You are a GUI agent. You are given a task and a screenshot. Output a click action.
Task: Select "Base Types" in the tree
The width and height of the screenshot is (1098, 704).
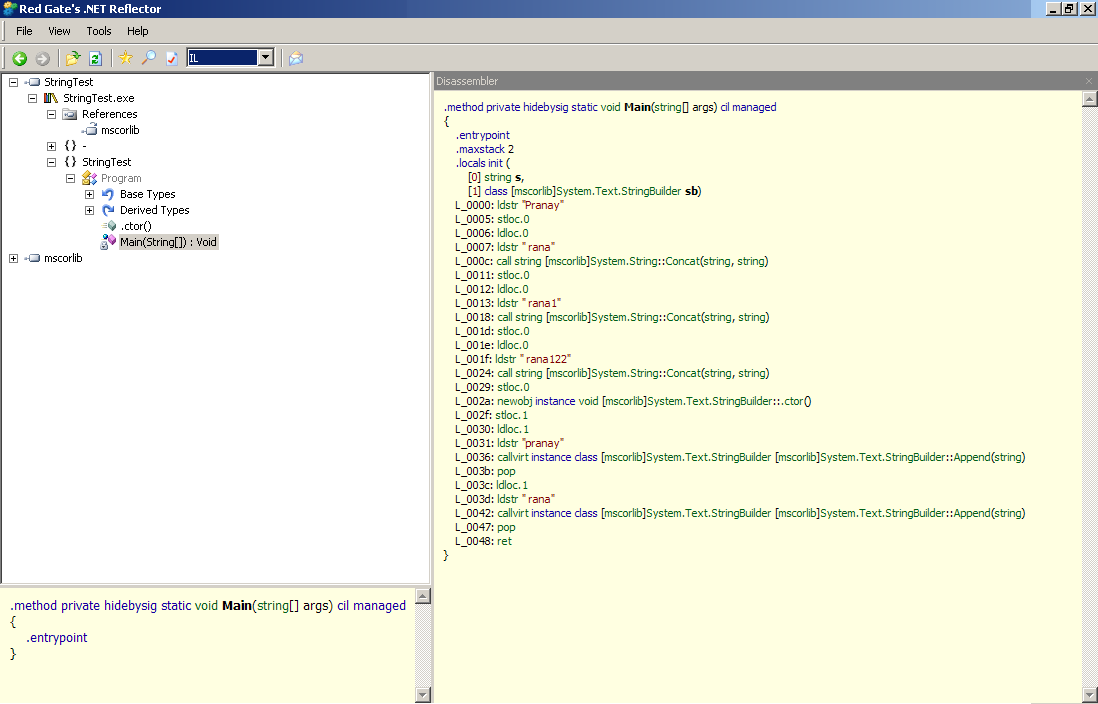tap(148, 194)
